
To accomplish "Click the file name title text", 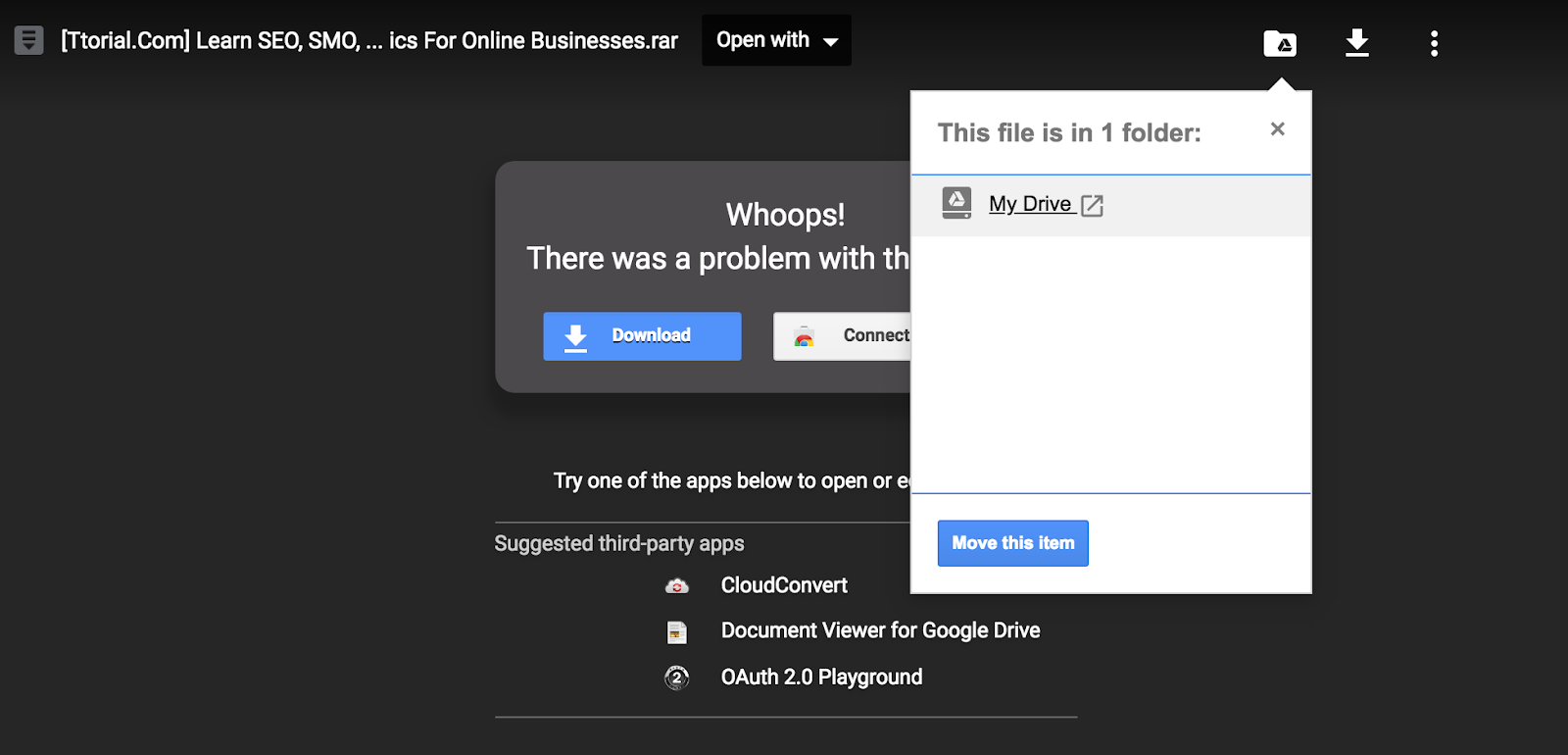I will [369, 40].
